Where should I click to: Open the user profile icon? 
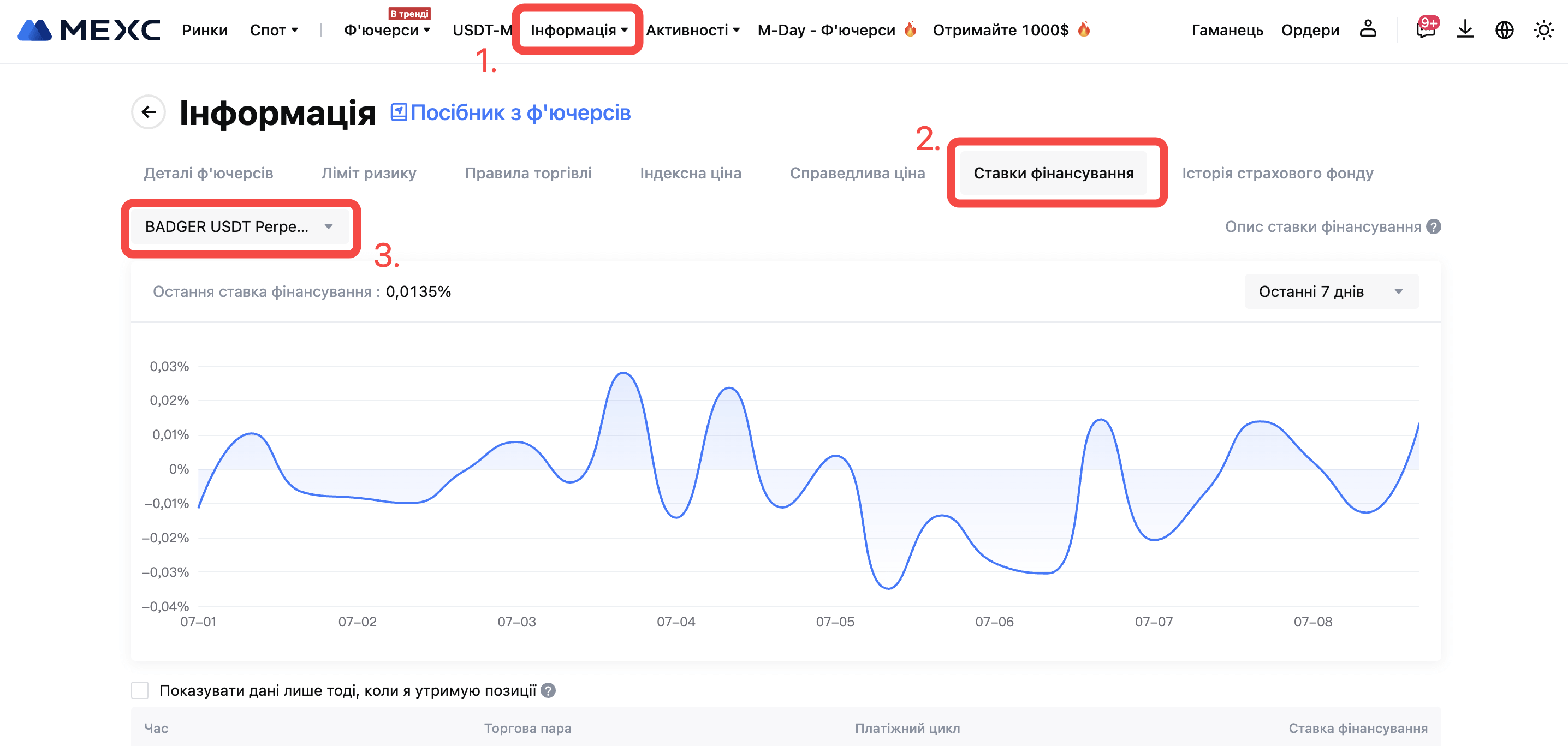[x=1368, y=28]
